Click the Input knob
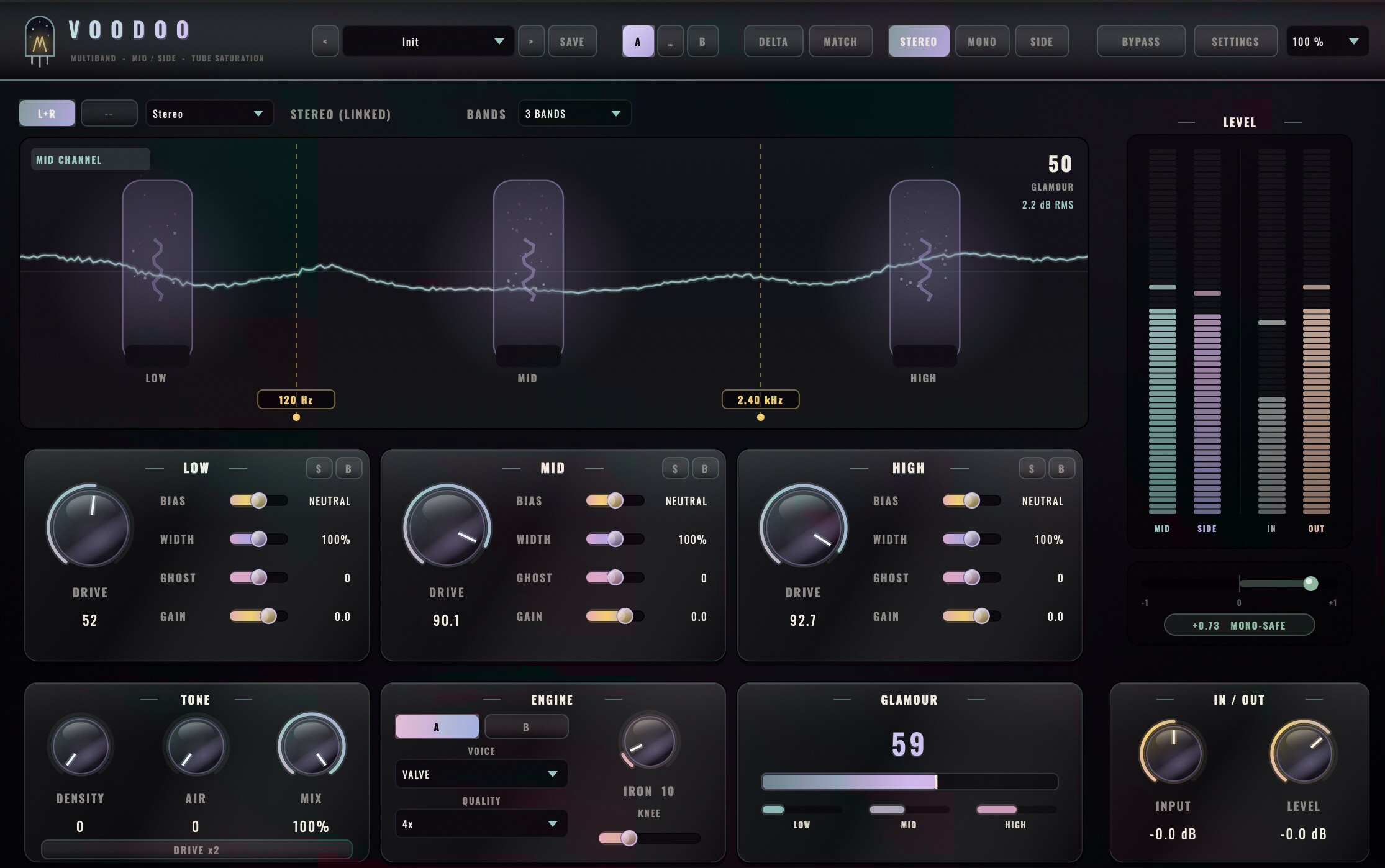Screen dimensions: 1385x868 (x=1173, y=753)
